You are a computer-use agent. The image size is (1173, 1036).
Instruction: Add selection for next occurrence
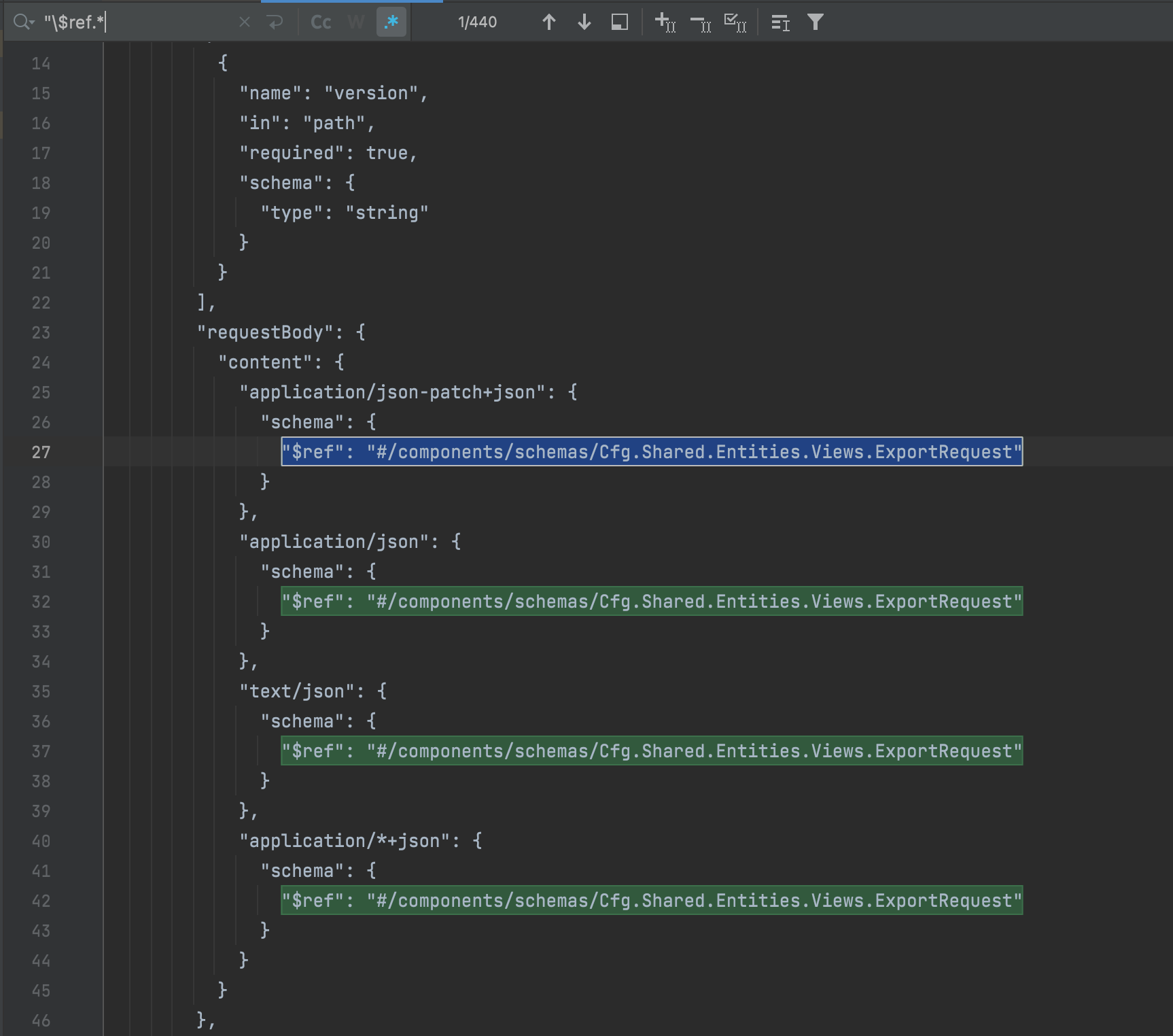click(665, 22)
